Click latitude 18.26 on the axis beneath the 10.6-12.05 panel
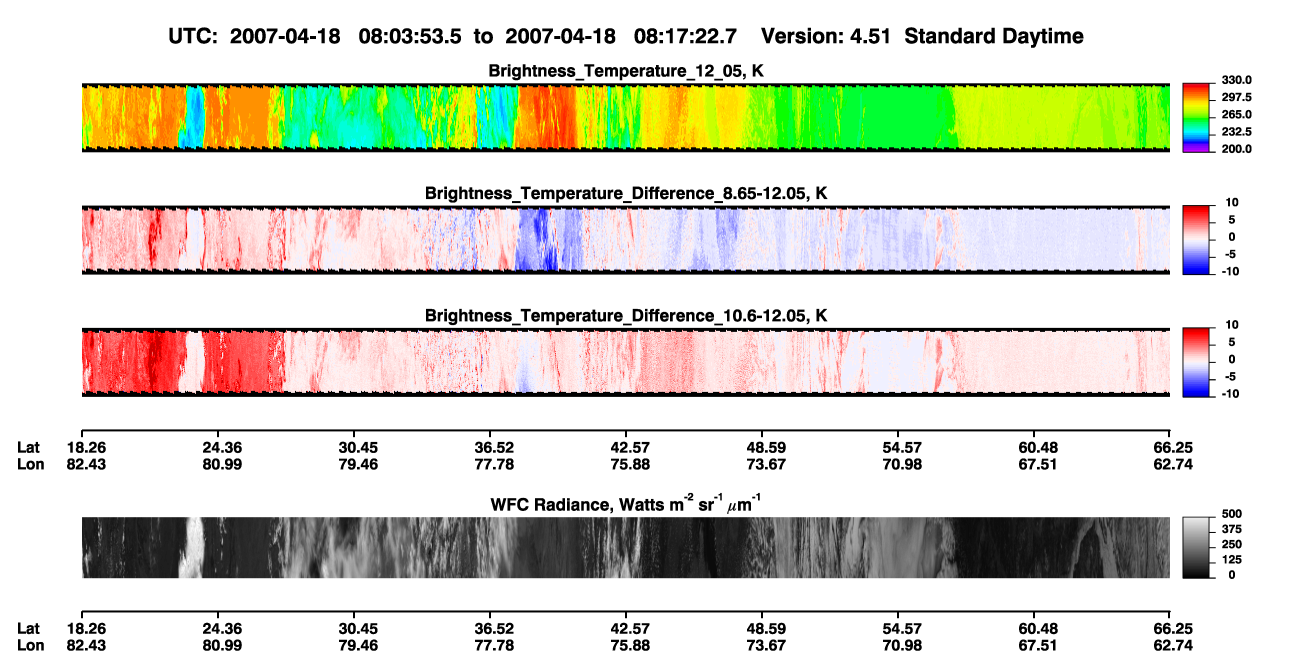Viewport: 1300px width, 667px height. [x=81, y=447]
